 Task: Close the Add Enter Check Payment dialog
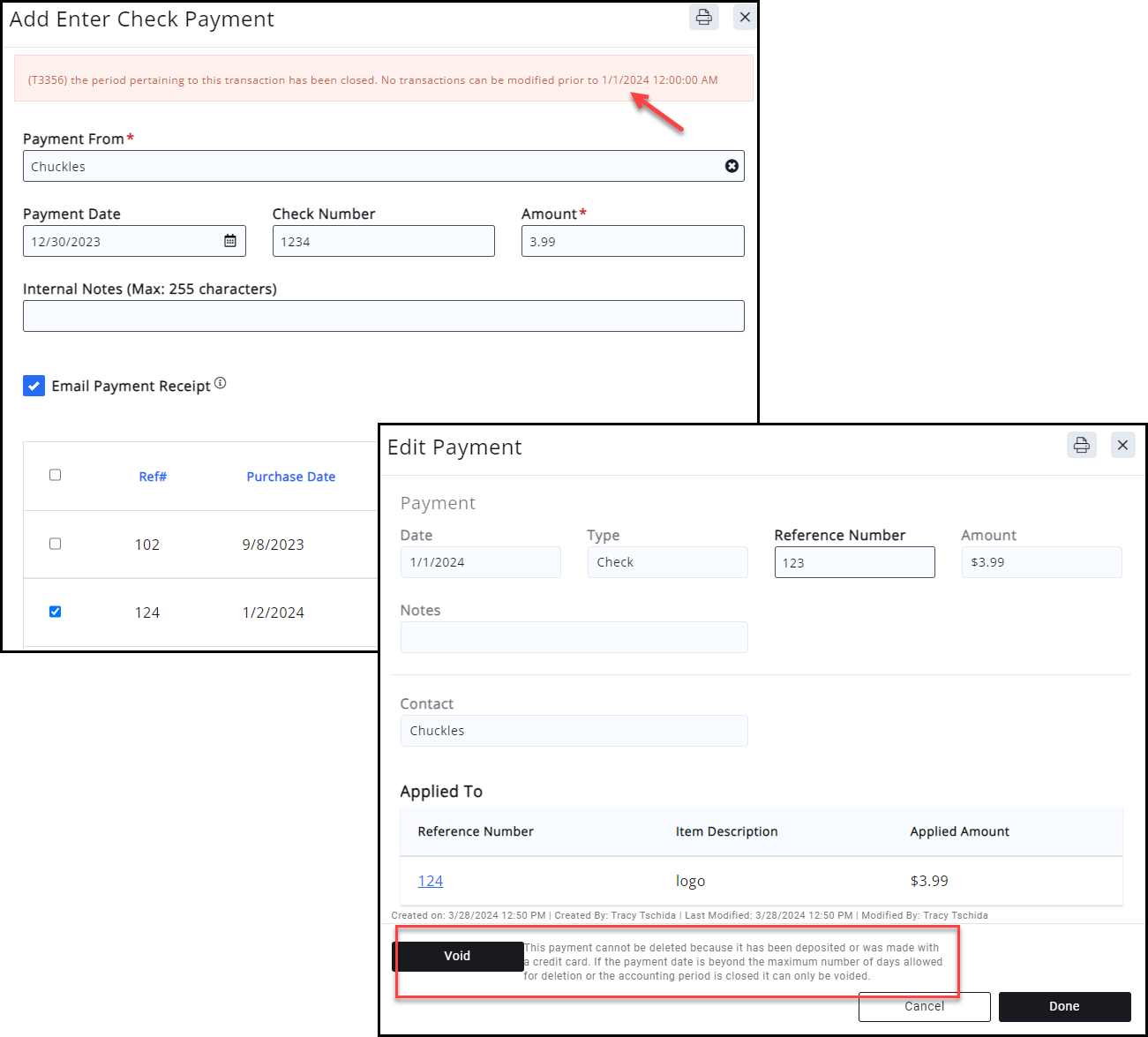745,17
